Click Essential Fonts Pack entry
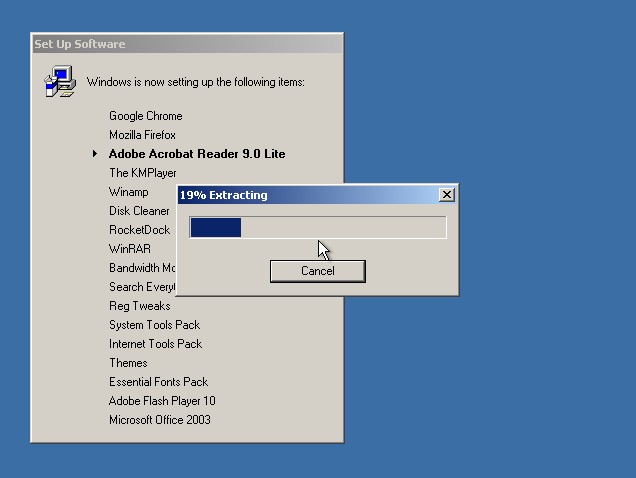The height and width of the screenshot is (478, 636). 158,382
